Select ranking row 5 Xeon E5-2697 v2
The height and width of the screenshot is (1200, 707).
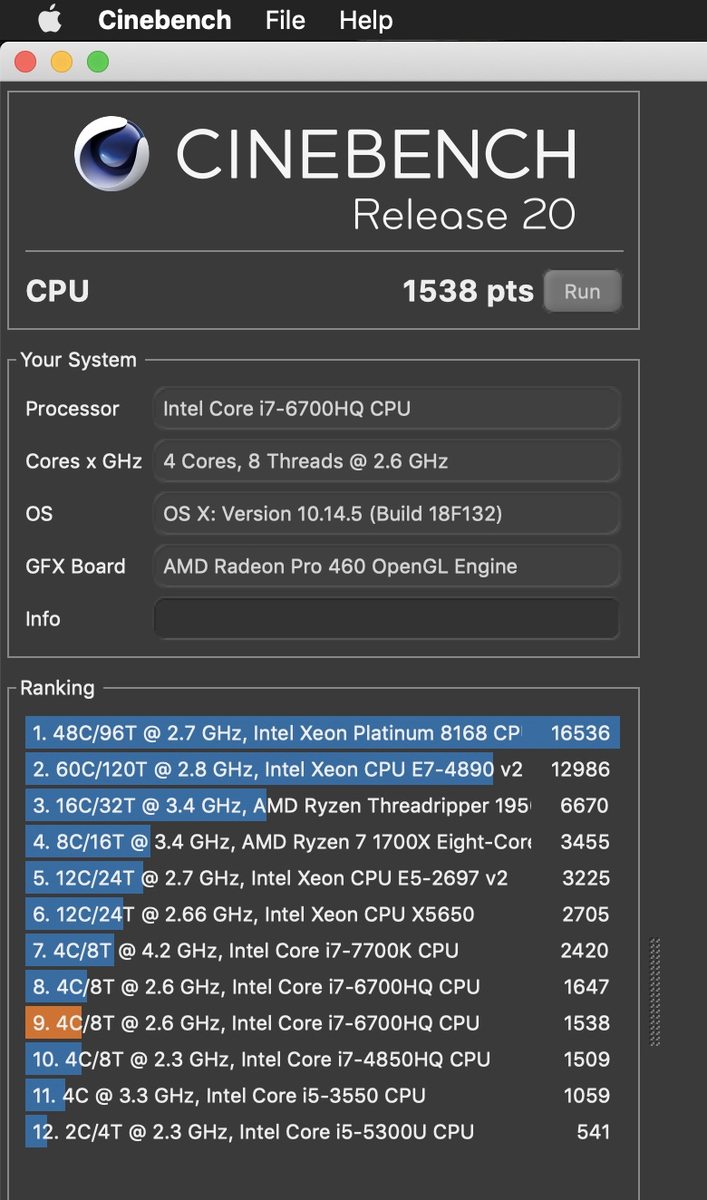[322, 878]
